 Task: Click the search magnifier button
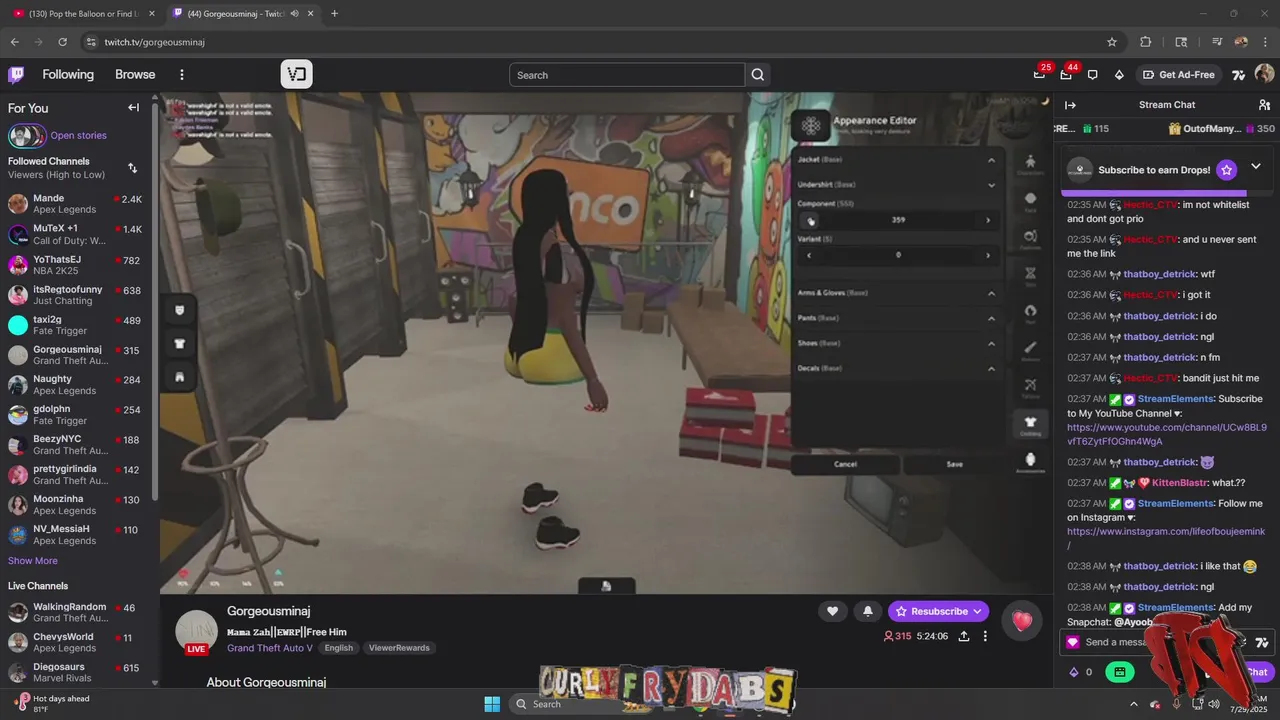click(x=758, y=75)
